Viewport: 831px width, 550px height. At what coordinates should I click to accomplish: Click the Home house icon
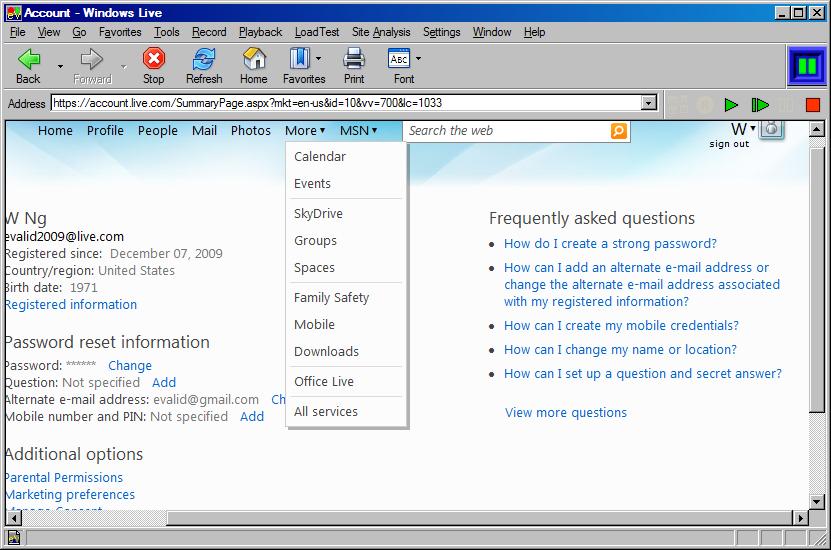point(254,59)
